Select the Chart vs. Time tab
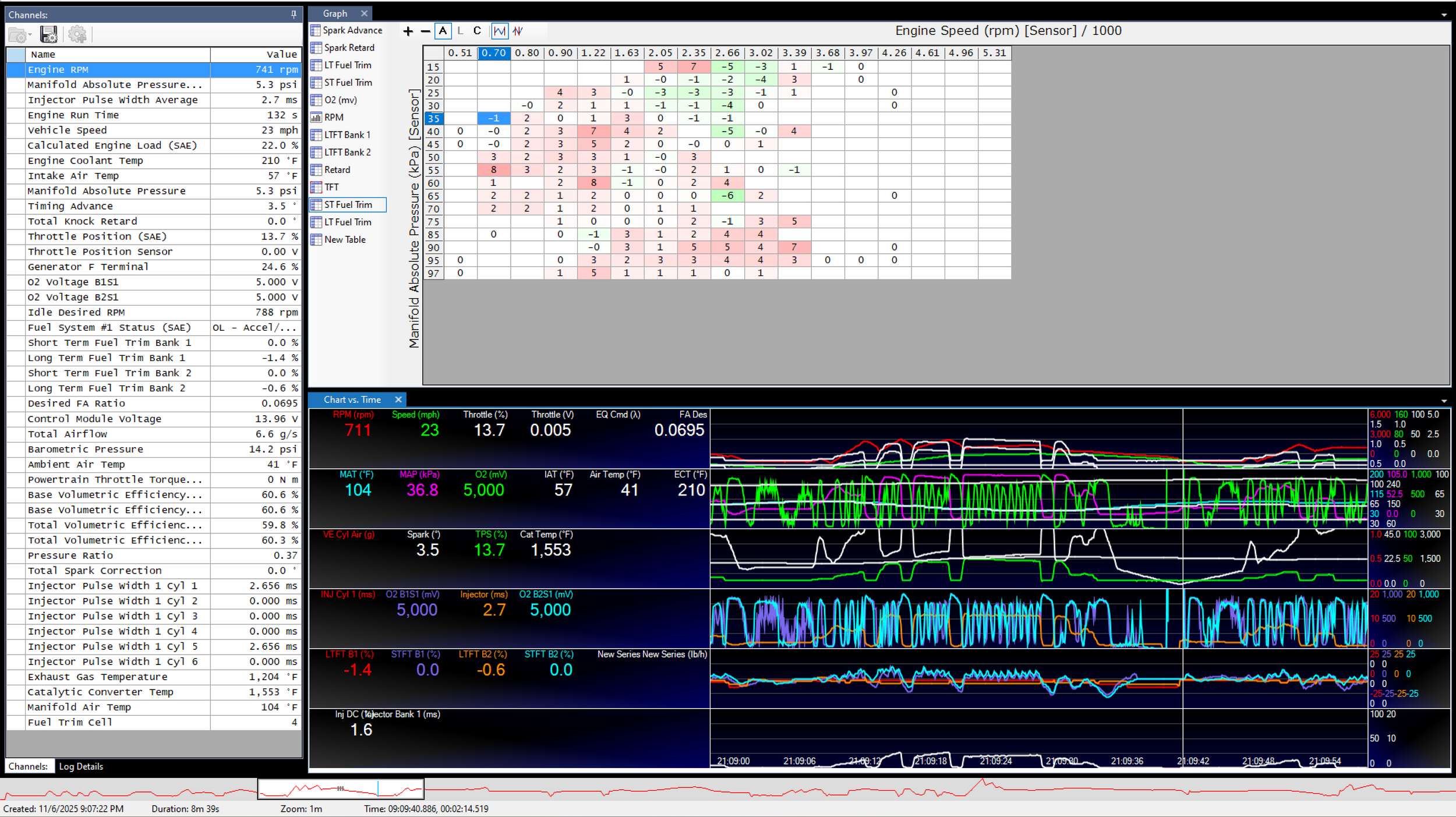 click(352, 399)
